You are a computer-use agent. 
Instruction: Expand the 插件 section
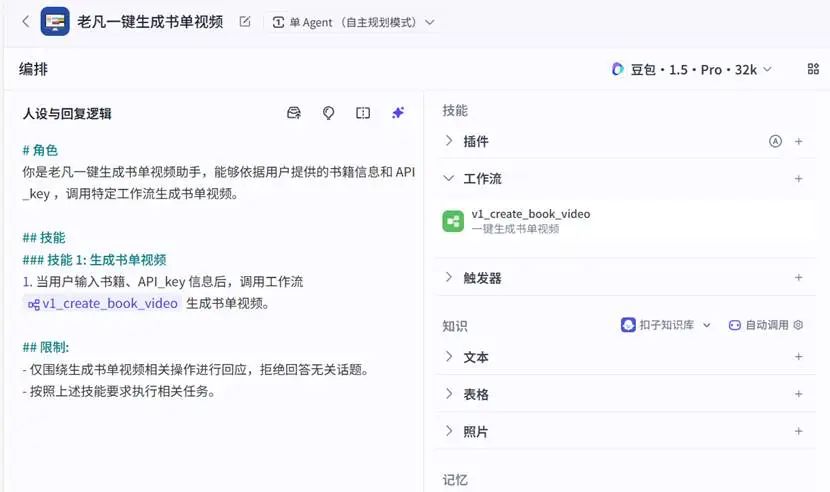449,141
